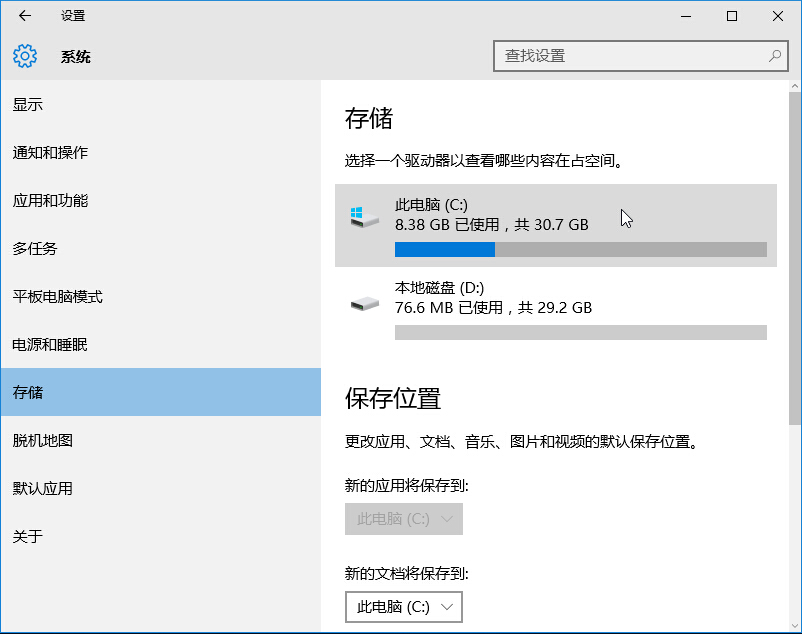The width and height of the screenshot is (802, 634).
Task: Click the back arrow at top left
Action: pyautogui.click(x=22, y=16)
